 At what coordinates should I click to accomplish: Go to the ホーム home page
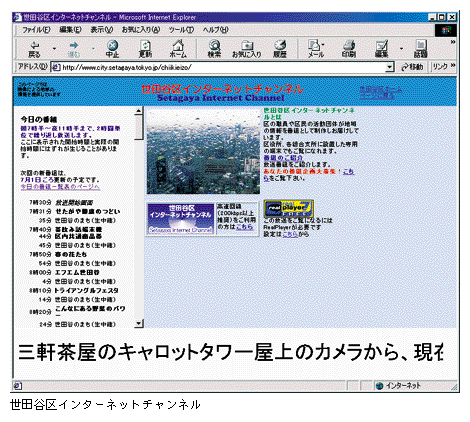[178, 49]
